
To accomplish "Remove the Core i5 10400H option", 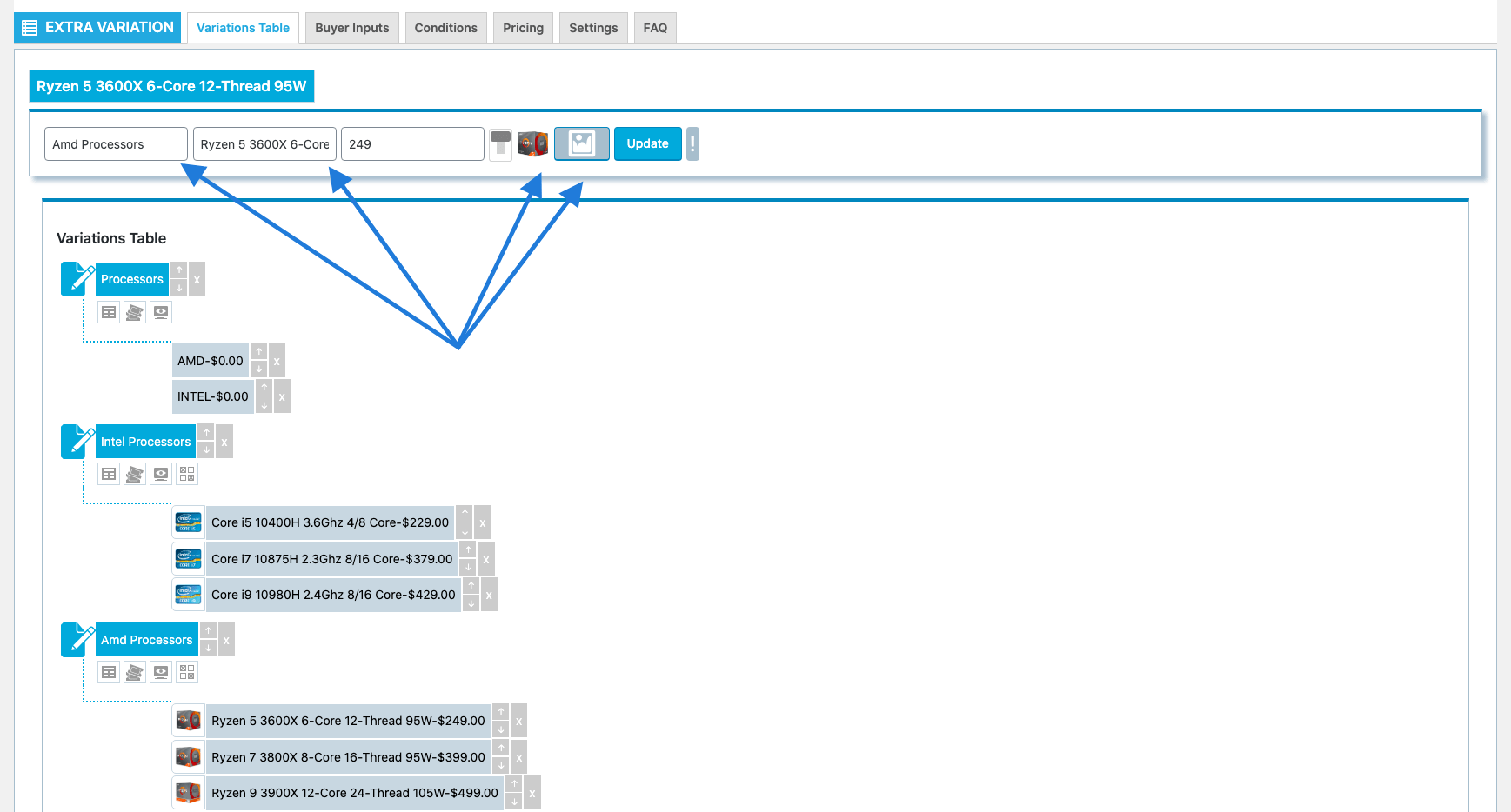I will tap(483, 522).
